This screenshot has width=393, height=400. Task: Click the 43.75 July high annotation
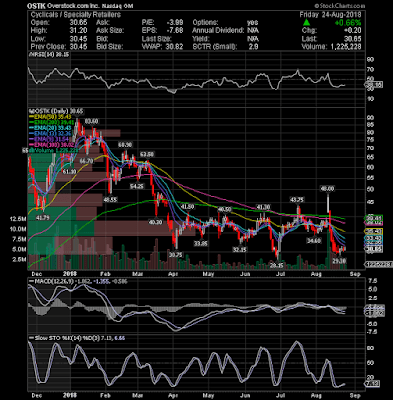coord(297,200)
